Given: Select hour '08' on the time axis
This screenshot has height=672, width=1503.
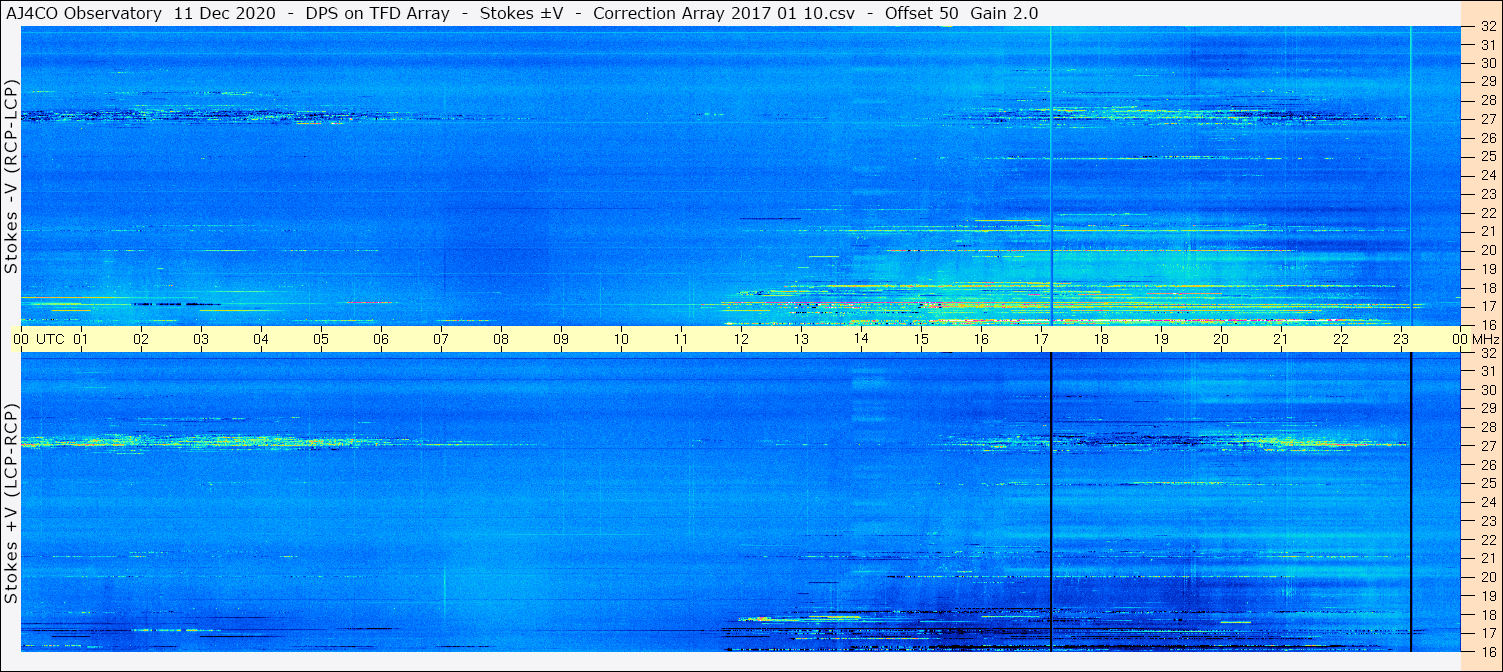Looking at the screenshot, I should [x=501, y=339].
